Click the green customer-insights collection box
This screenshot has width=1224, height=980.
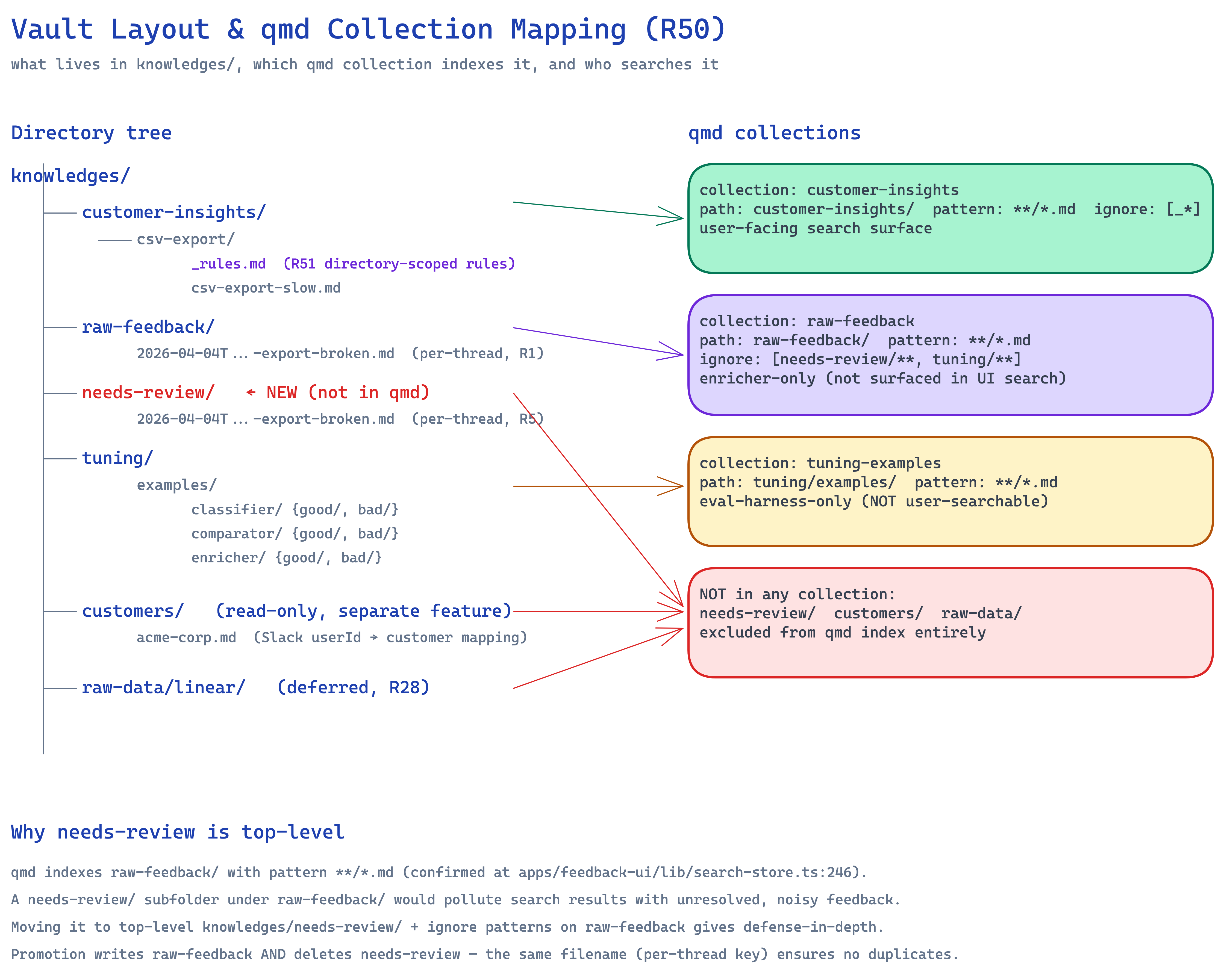pos(950,219)
